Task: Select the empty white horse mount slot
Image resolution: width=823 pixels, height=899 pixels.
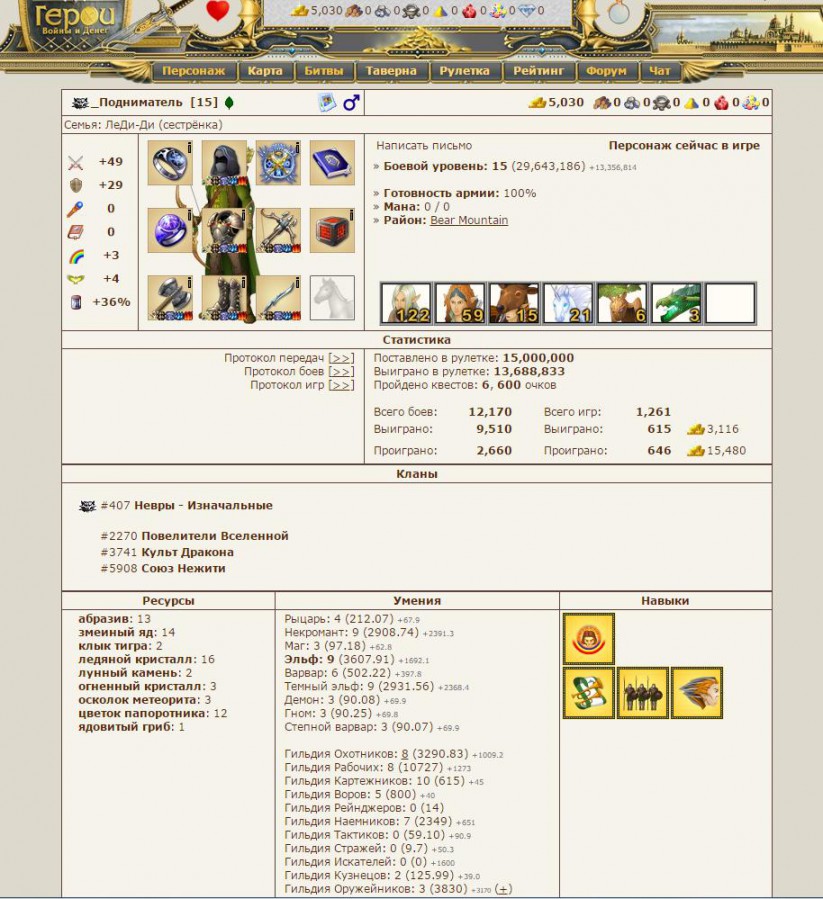Action: 332,298
